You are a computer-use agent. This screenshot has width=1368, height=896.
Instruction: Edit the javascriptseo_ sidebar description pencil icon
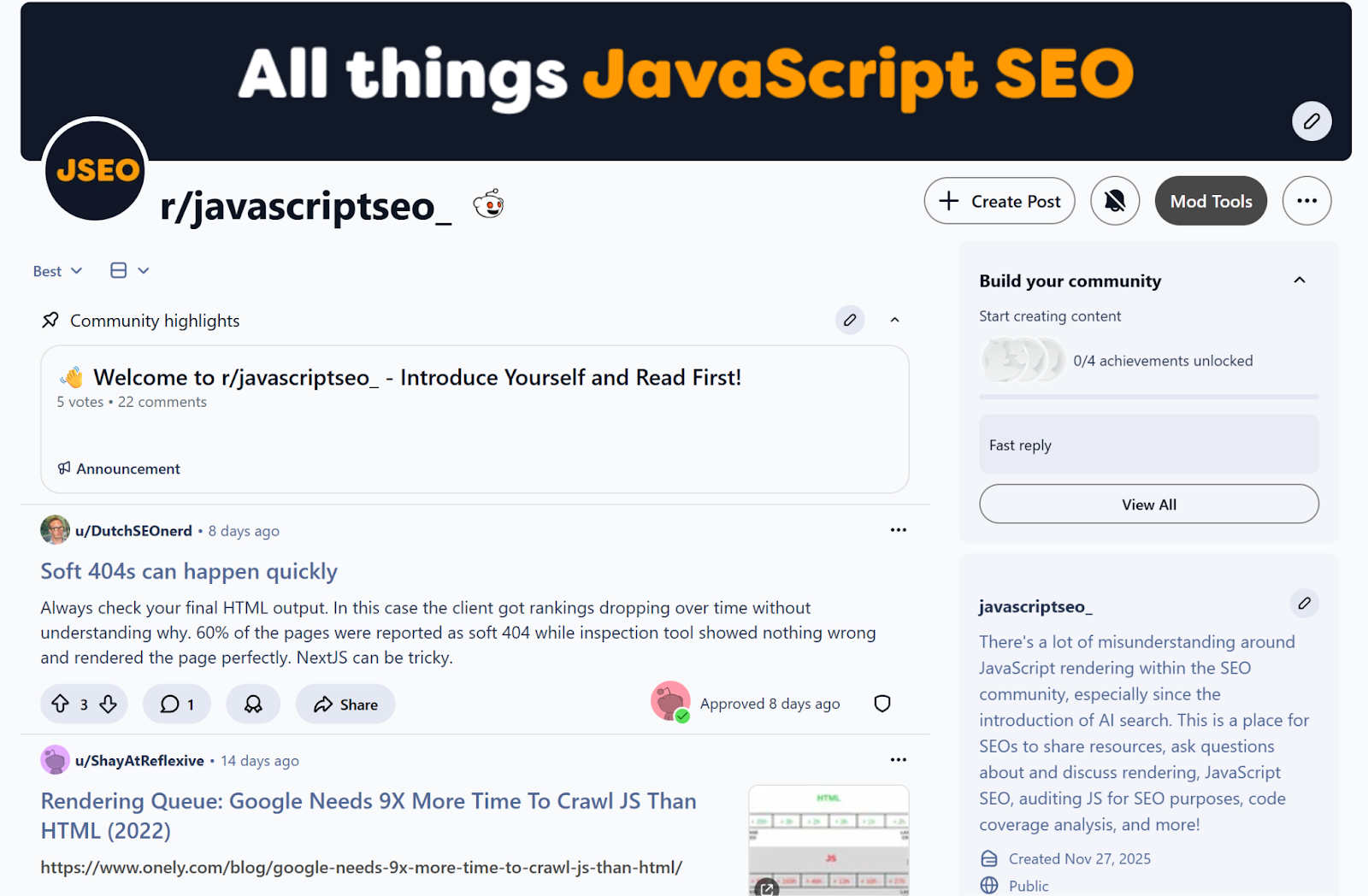[1304, 604]
